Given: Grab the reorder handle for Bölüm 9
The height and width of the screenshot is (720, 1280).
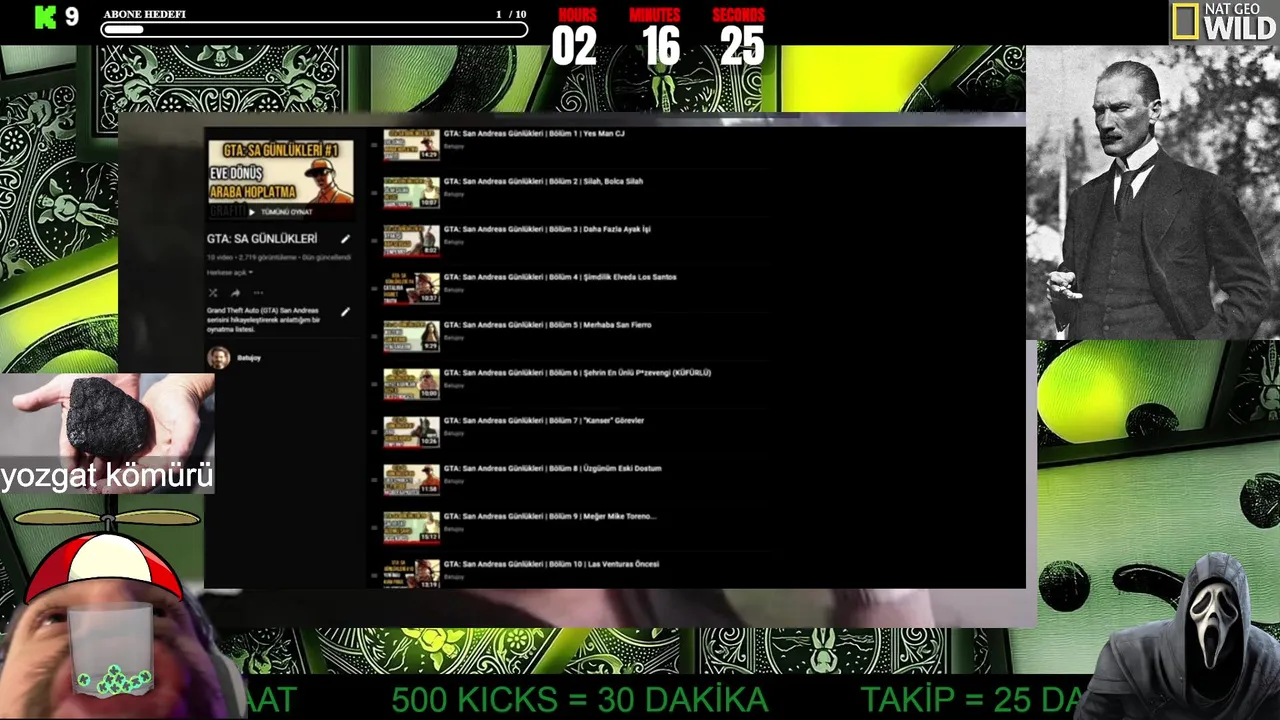Looking at the screenshot, I should pos(375,528).
